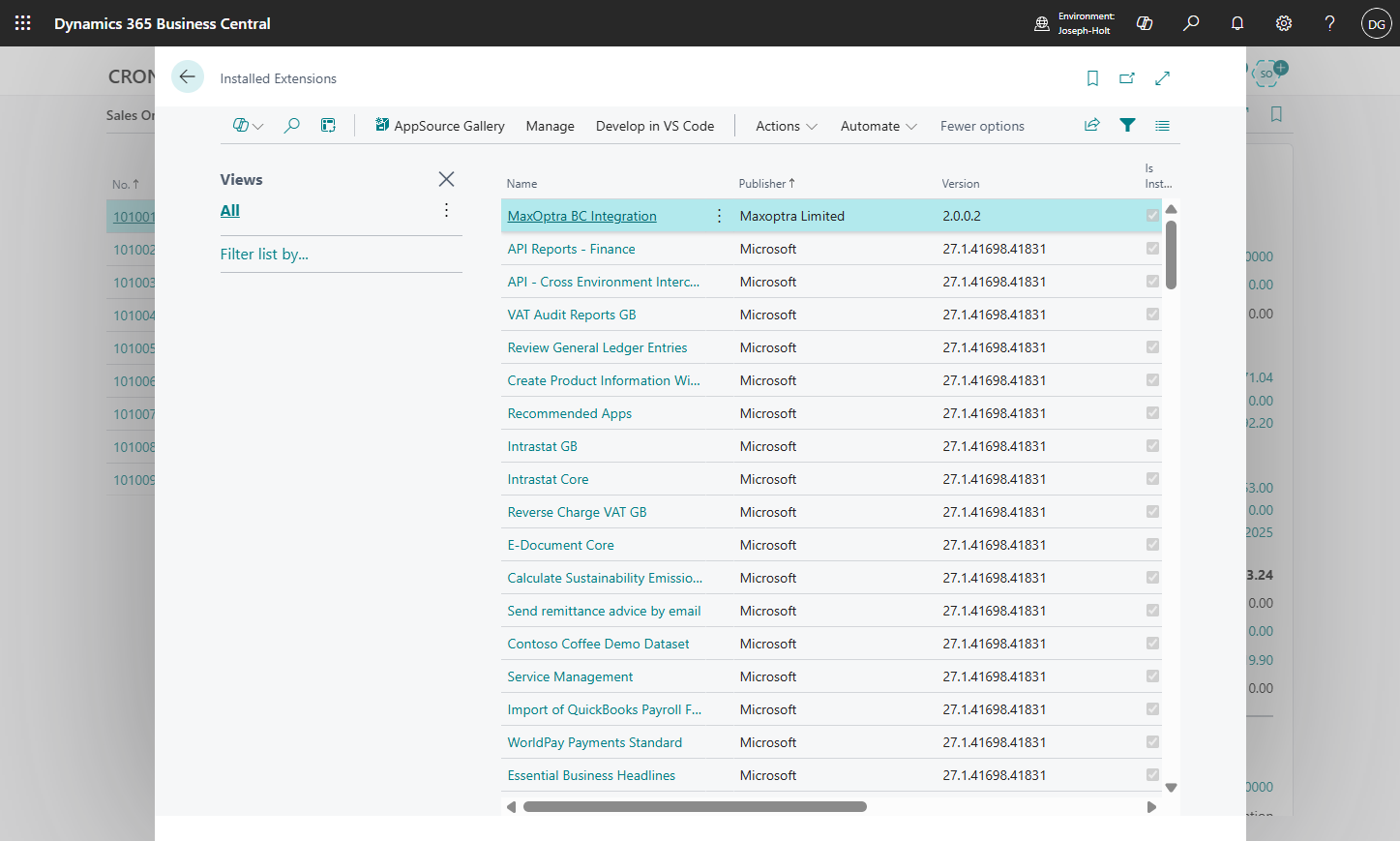Toggle the filter pane funnel icon
Screen dimensions: 1400x841
tap(1127, 125)
